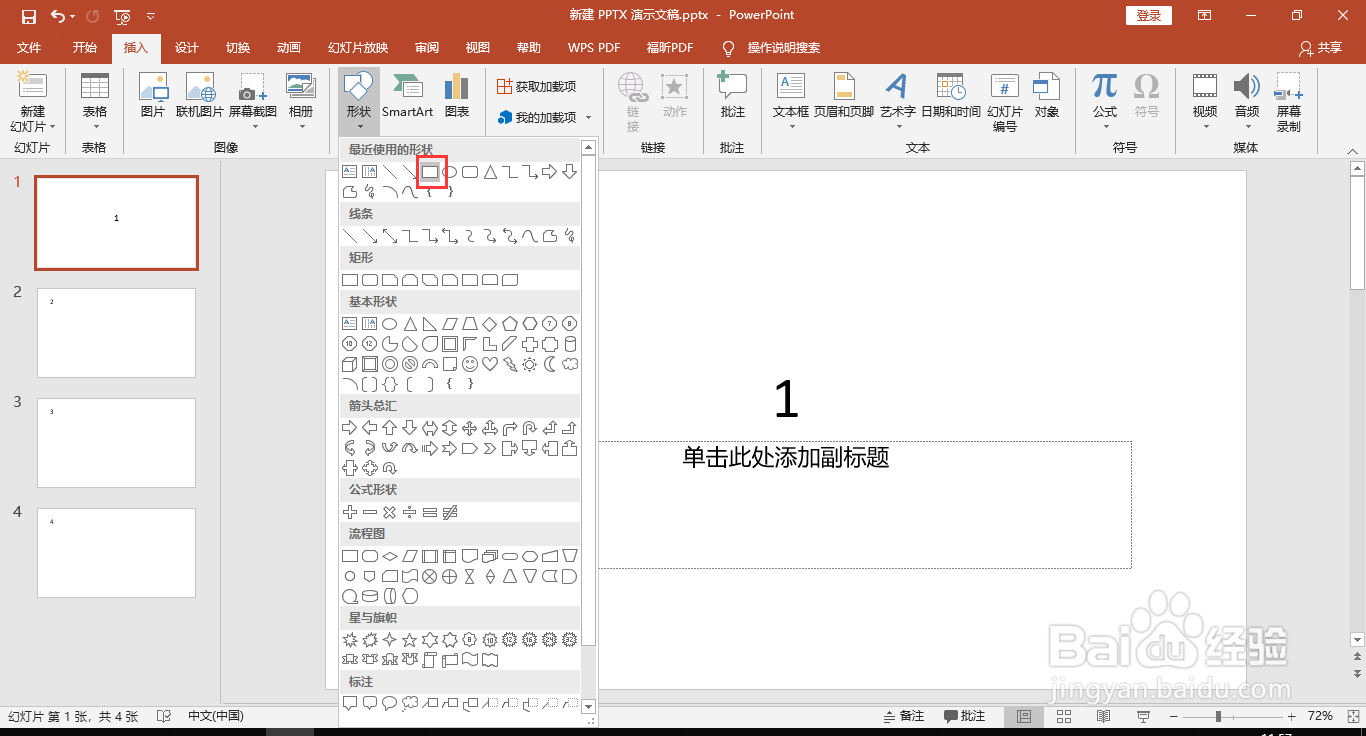
Task: Open the 设计 tab
Action: (x=187, y=48)
